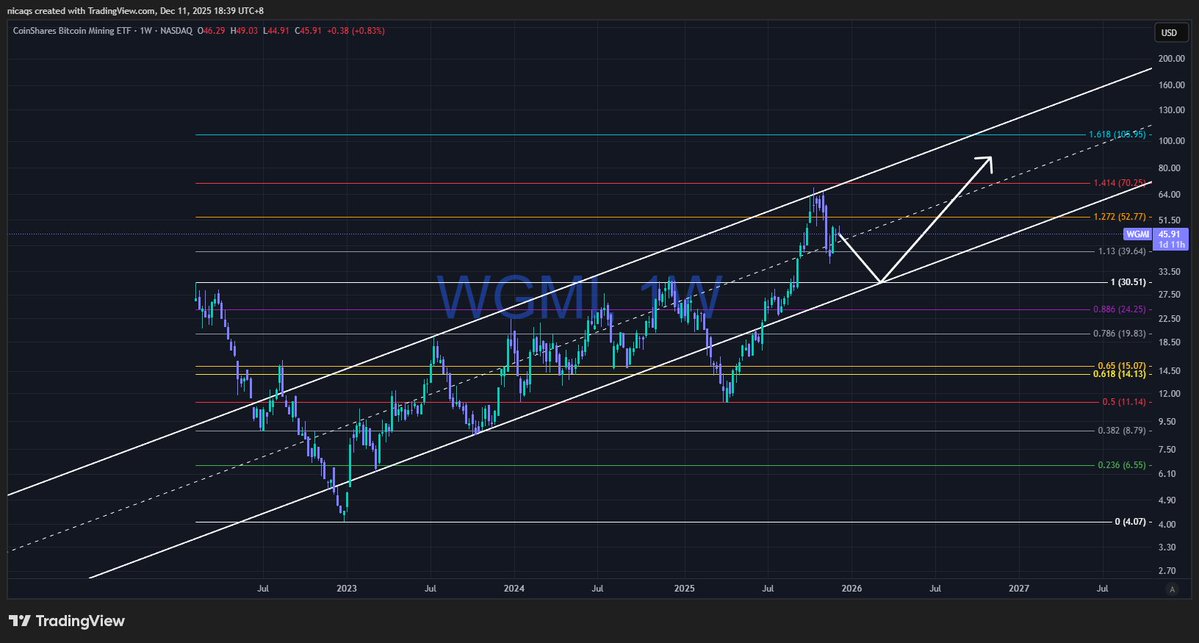Click the TradingView logo at bottom left
This screenshot has width=1199, height=643.
click(67, 621)
